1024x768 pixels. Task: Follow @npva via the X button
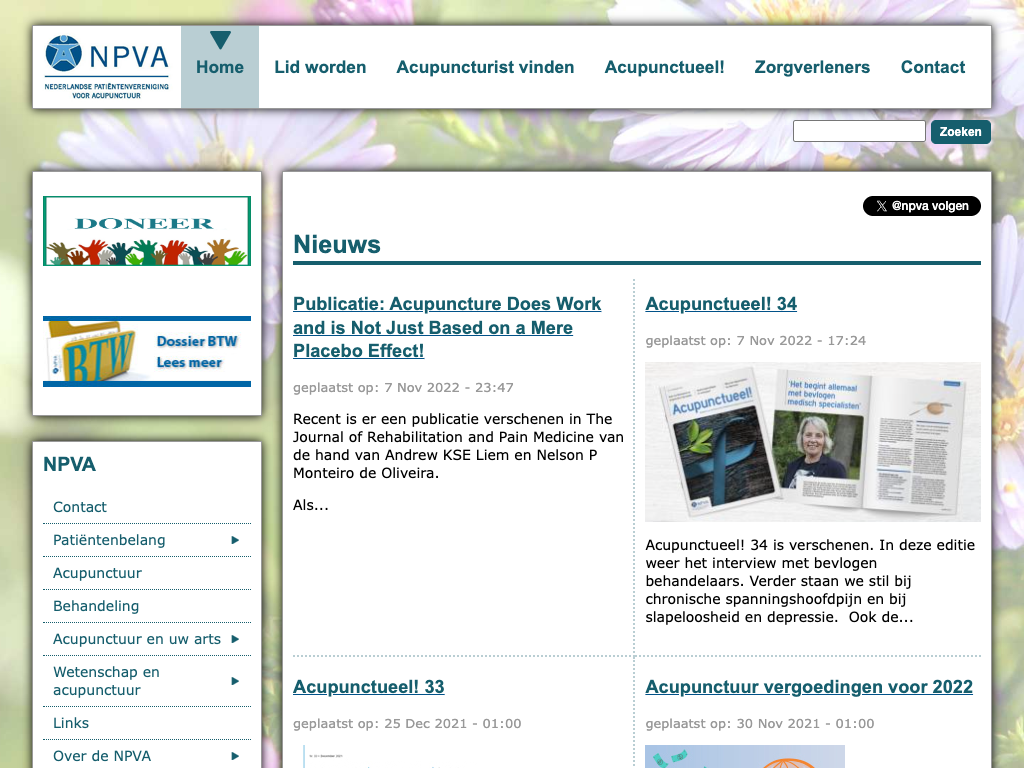tap(921, 206)
